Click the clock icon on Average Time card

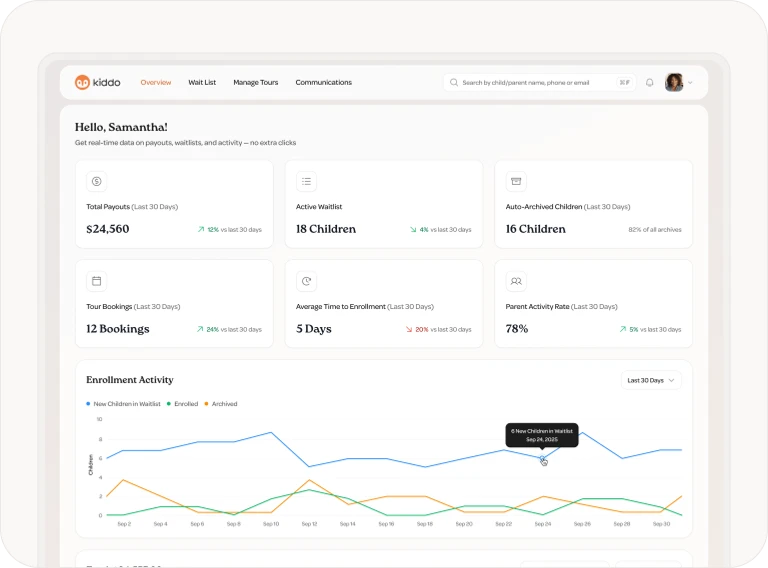point(306,281)
